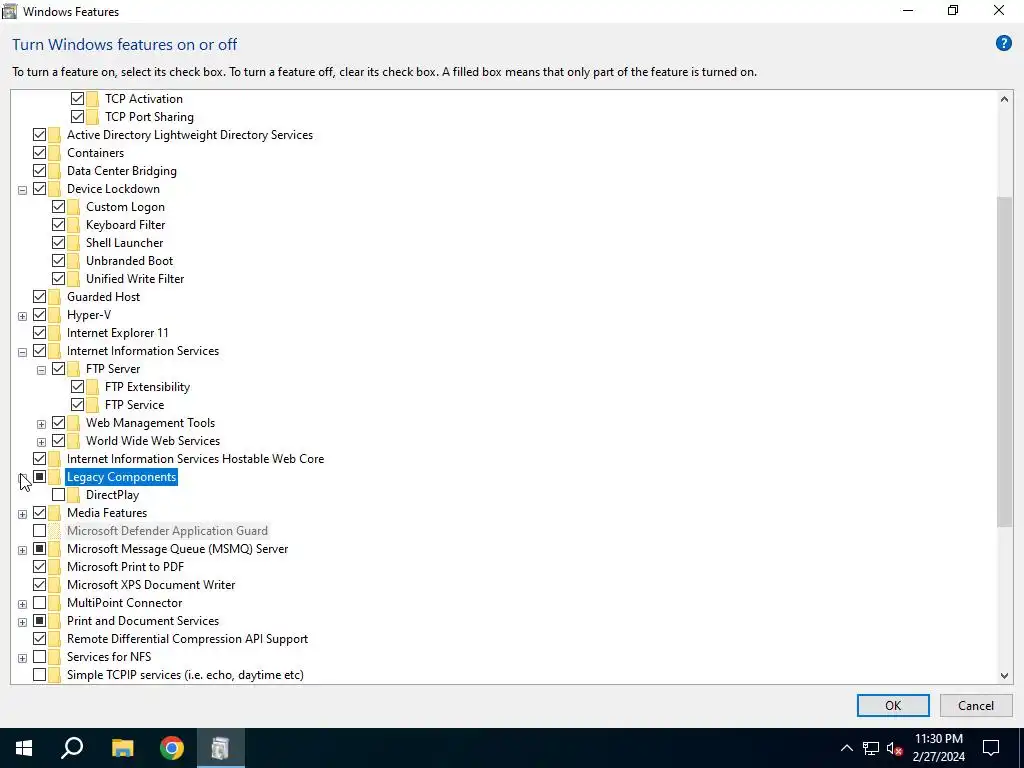Select FTP Extensibility item
1024x768 pixels.
point(147,387)
